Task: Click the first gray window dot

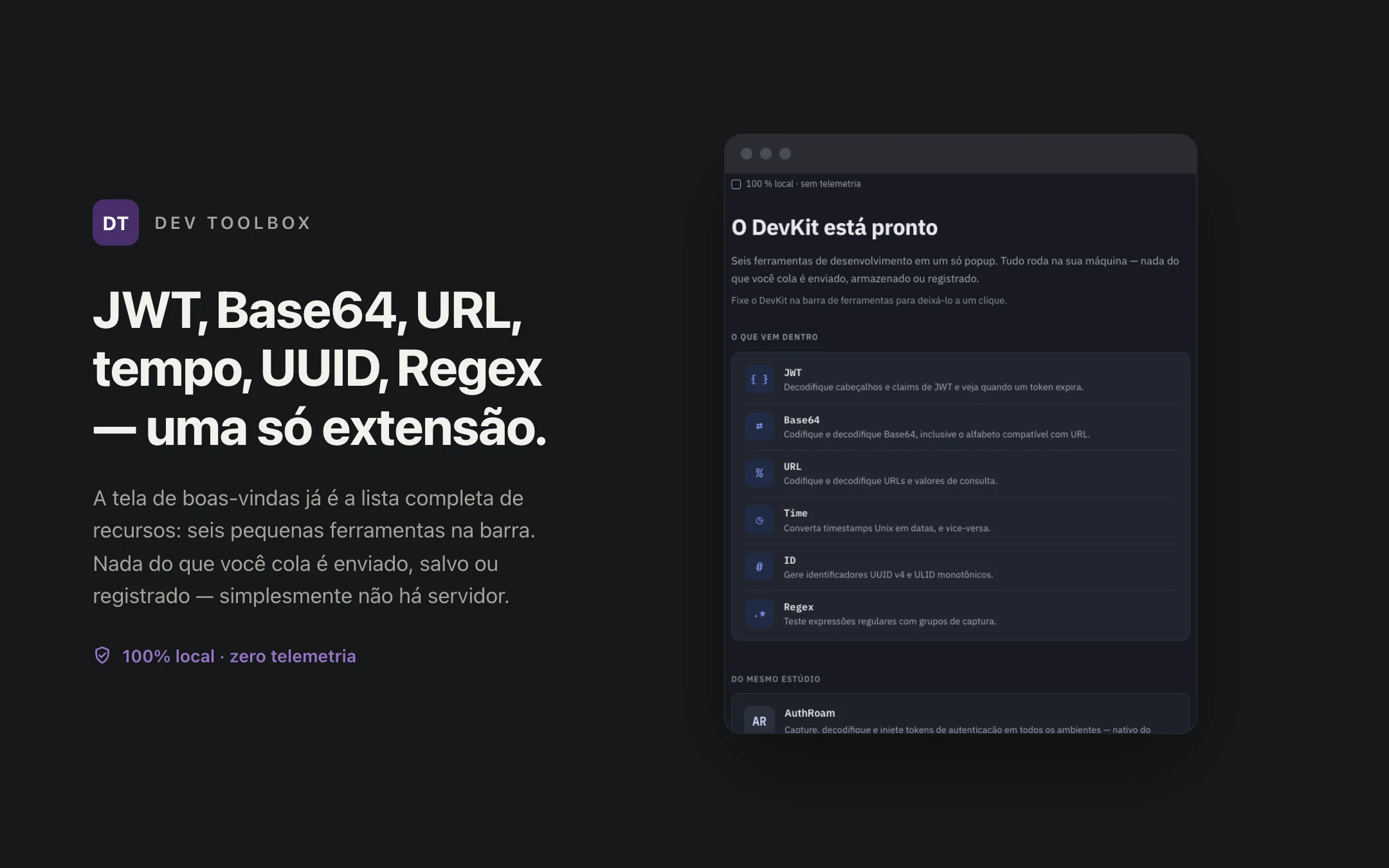Action: tap(747, 154)
